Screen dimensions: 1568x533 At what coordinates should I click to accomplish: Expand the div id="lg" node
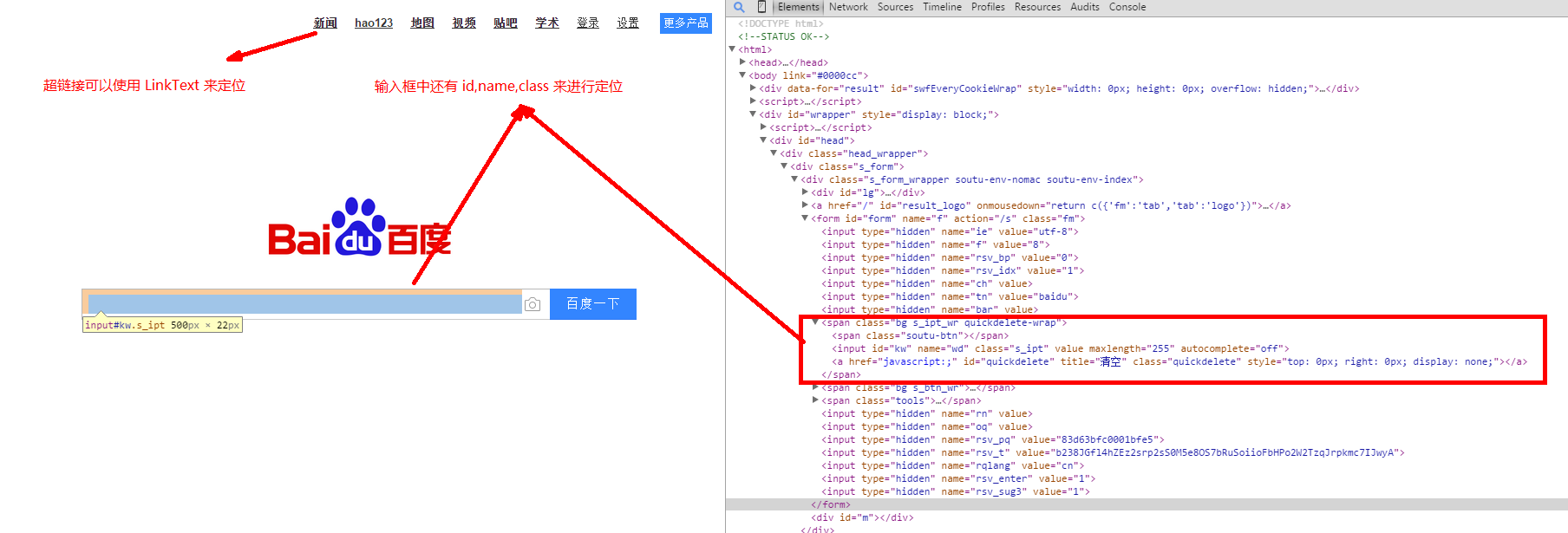(x=805, y=192)
